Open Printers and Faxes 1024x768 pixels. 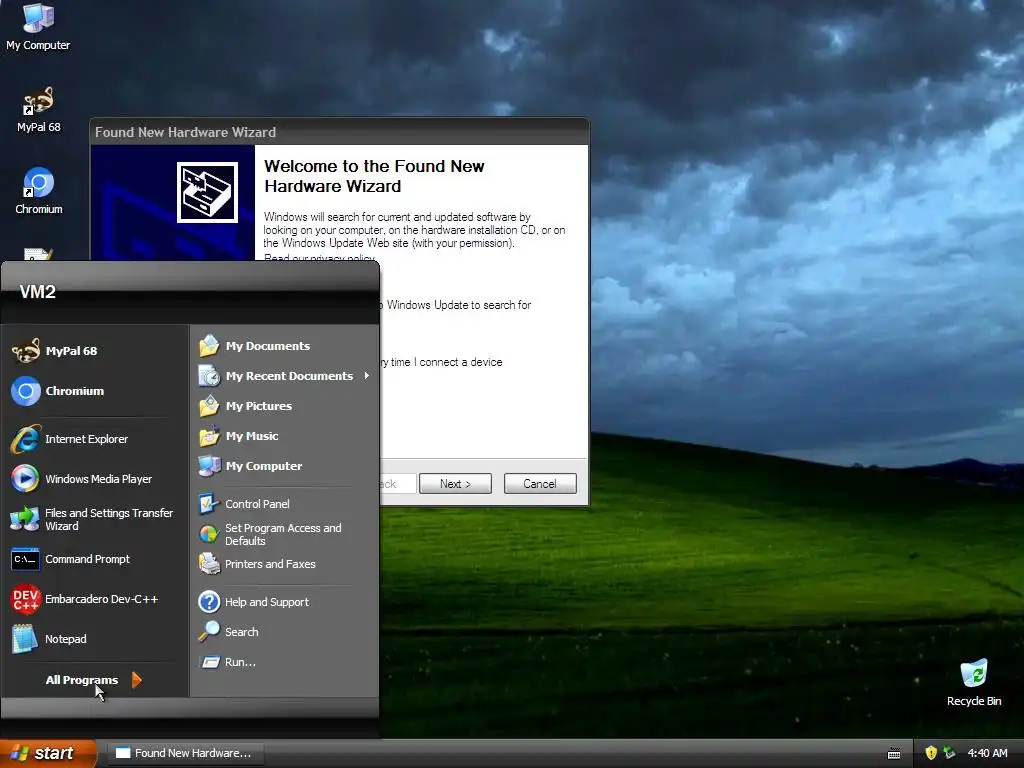(285, 564)
